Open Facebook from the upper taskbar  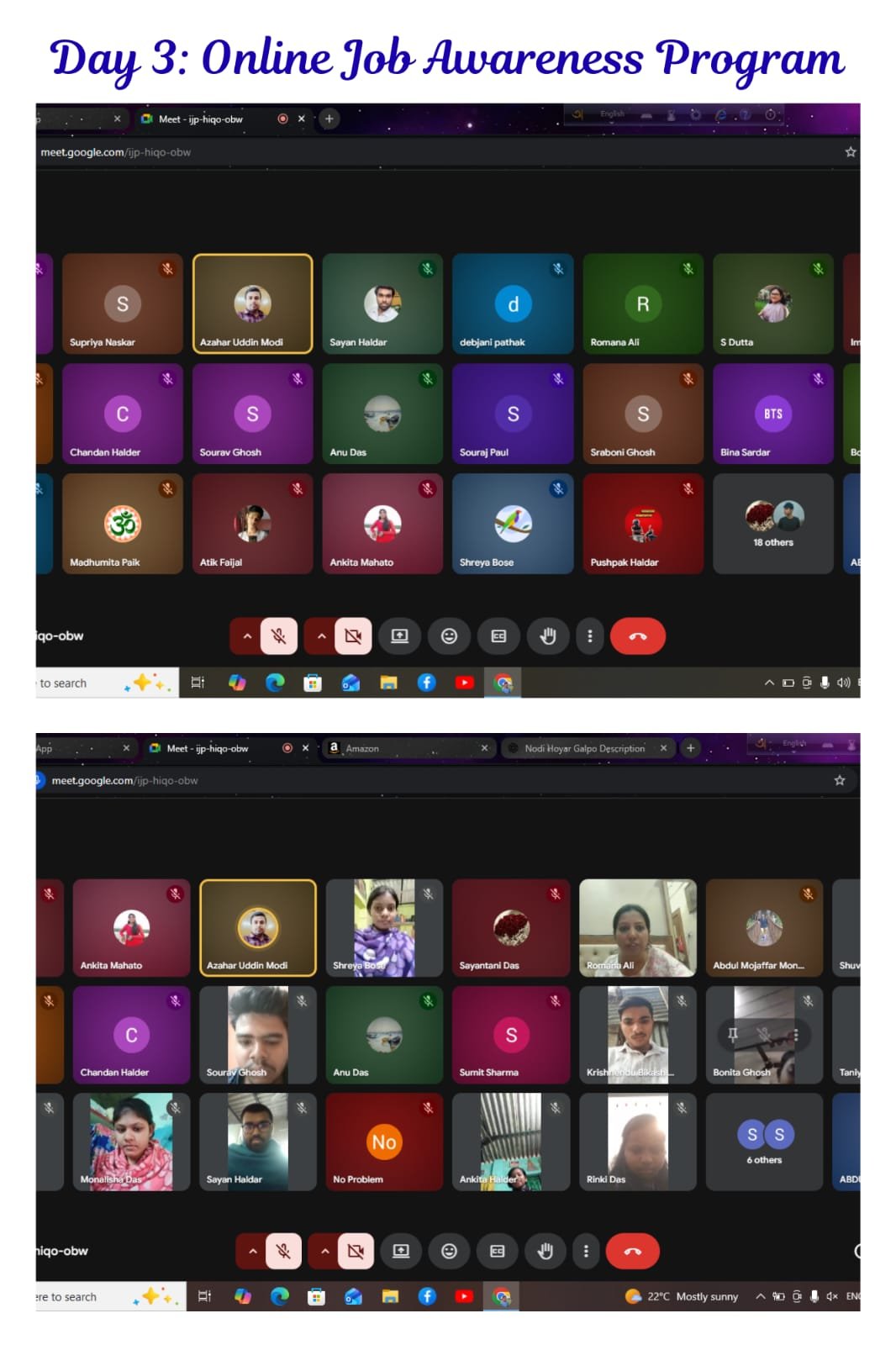[x=426, y=683]
